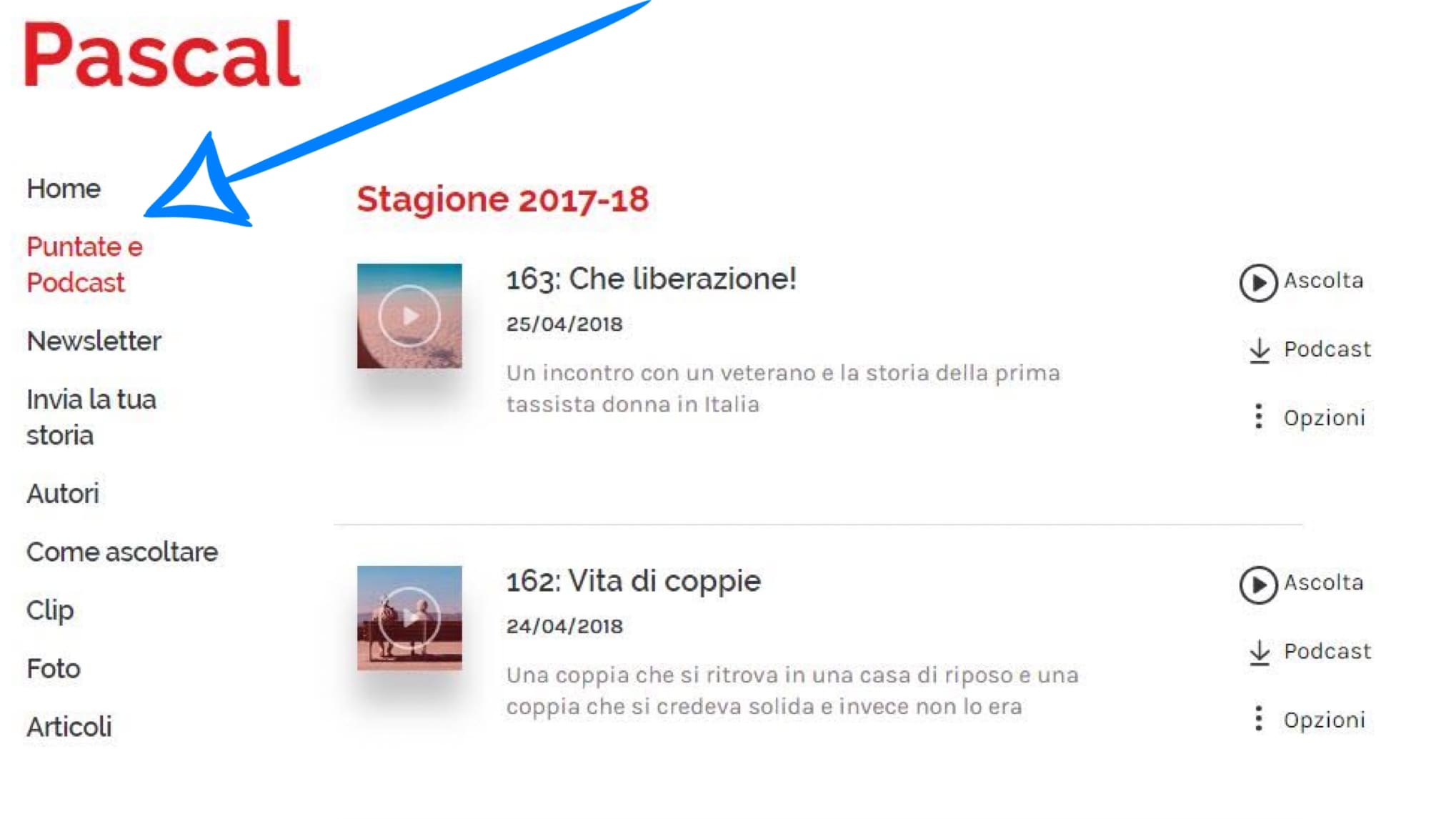Select Puntate e Podcast menu item
Image resolution: width=1456 pixels, height=819 pixels.
pos(84,264)
